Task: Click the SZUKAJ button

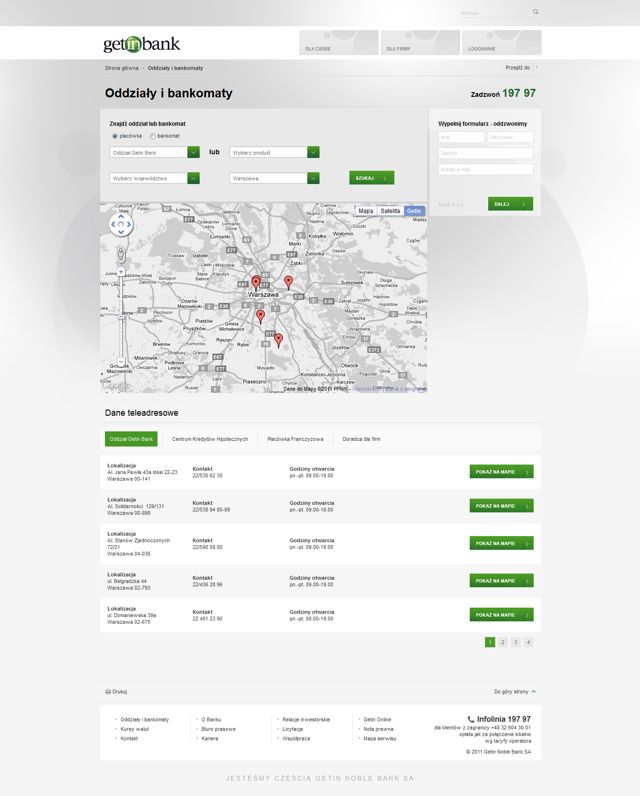Action: [372, 178]
